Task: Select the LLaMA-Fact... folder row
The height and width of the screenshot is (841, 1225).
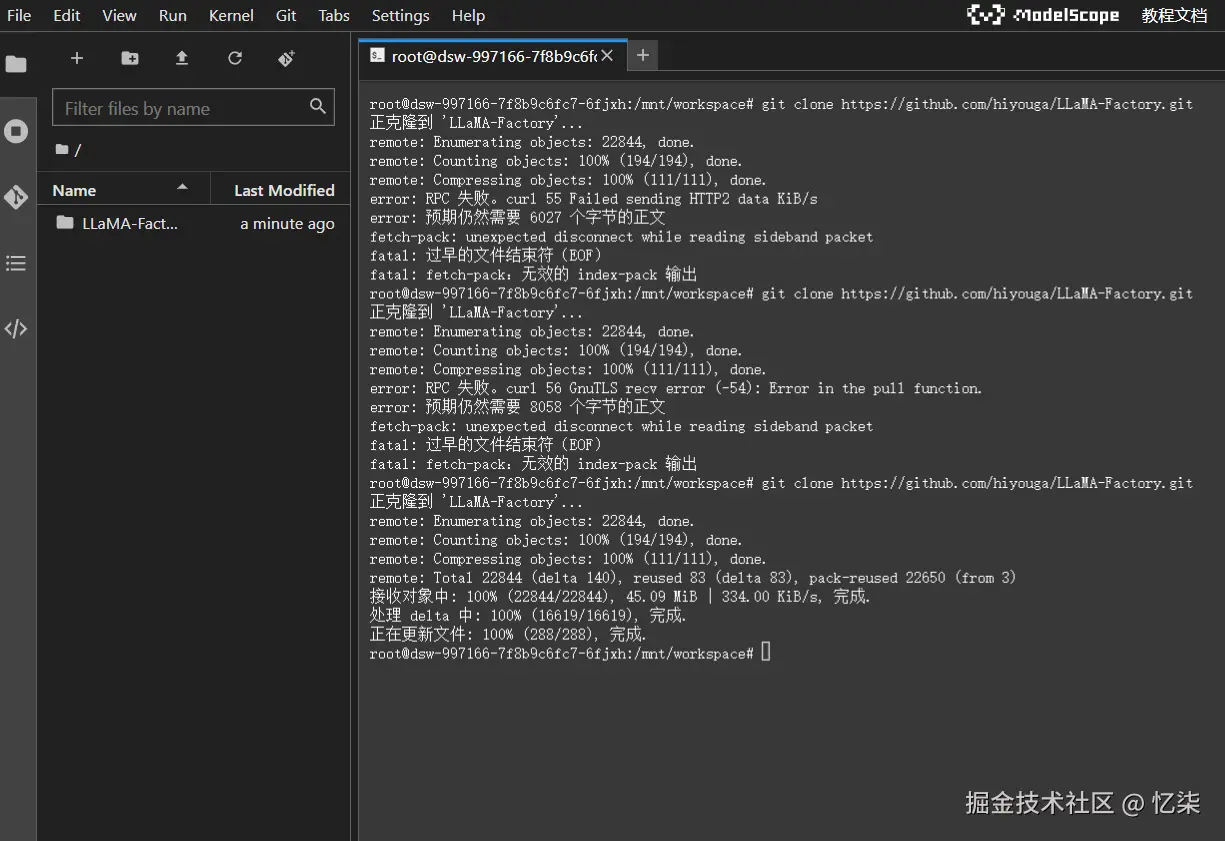Action: click(194, 223)
